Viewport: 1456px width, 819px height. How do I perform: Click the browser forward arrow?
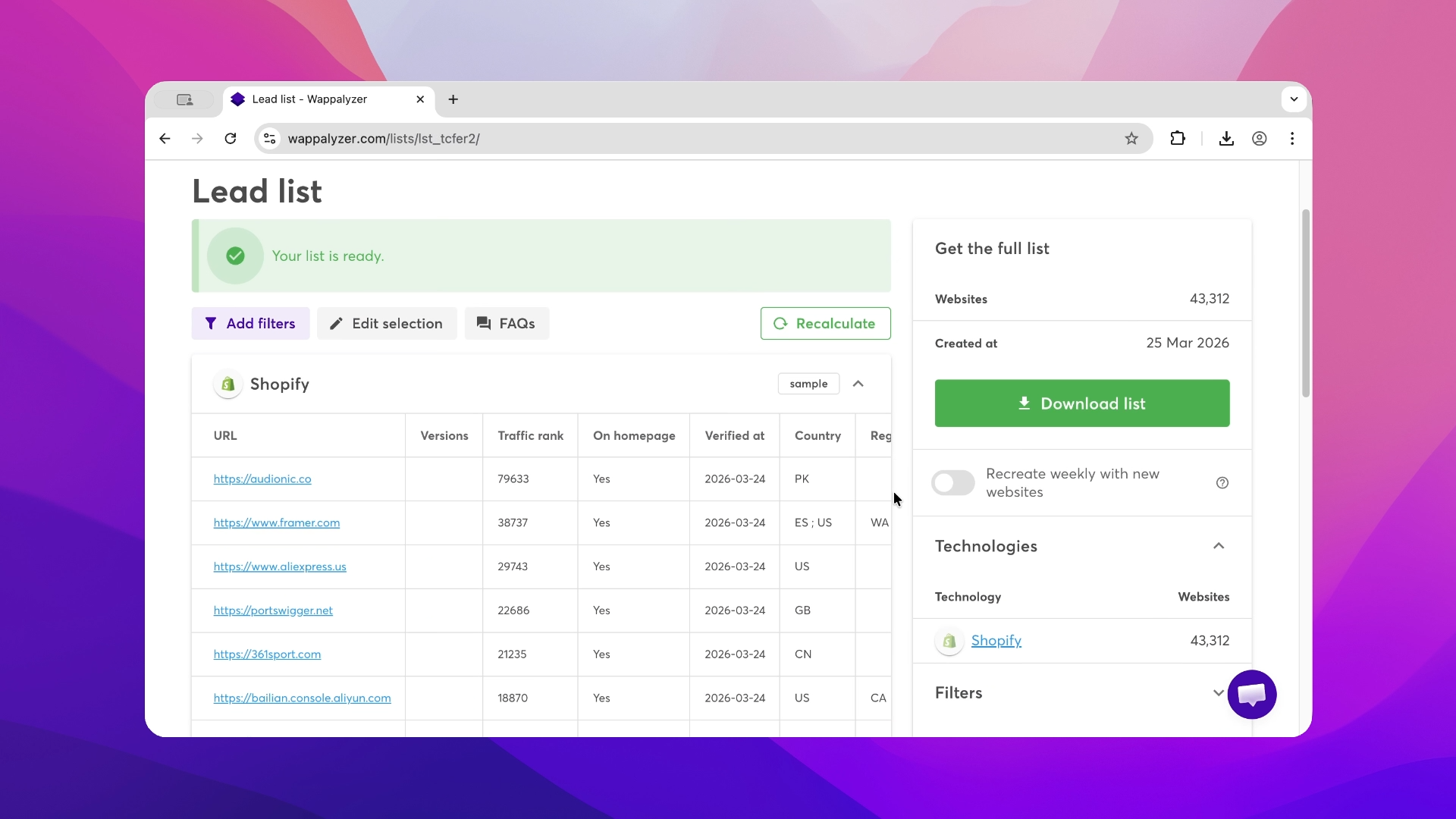point(197,139)
